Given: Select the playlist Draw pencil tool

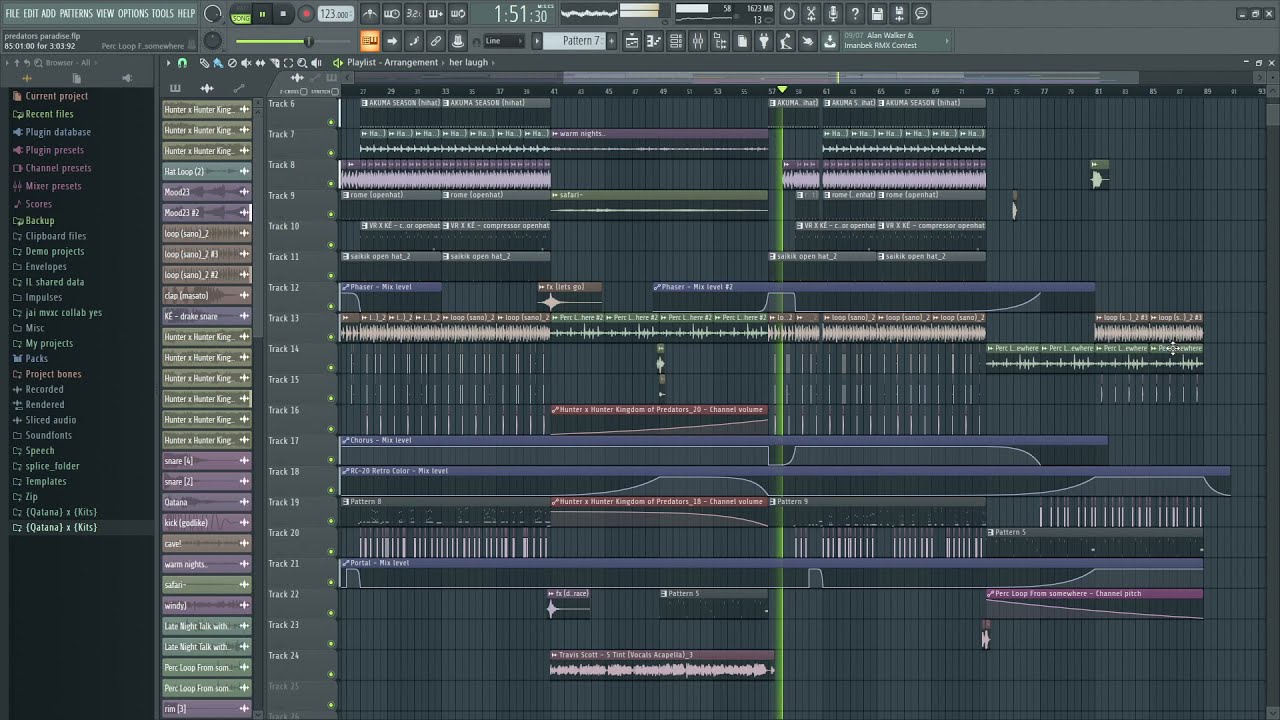Looking at the screenshot, I should (x=204, y=63).
